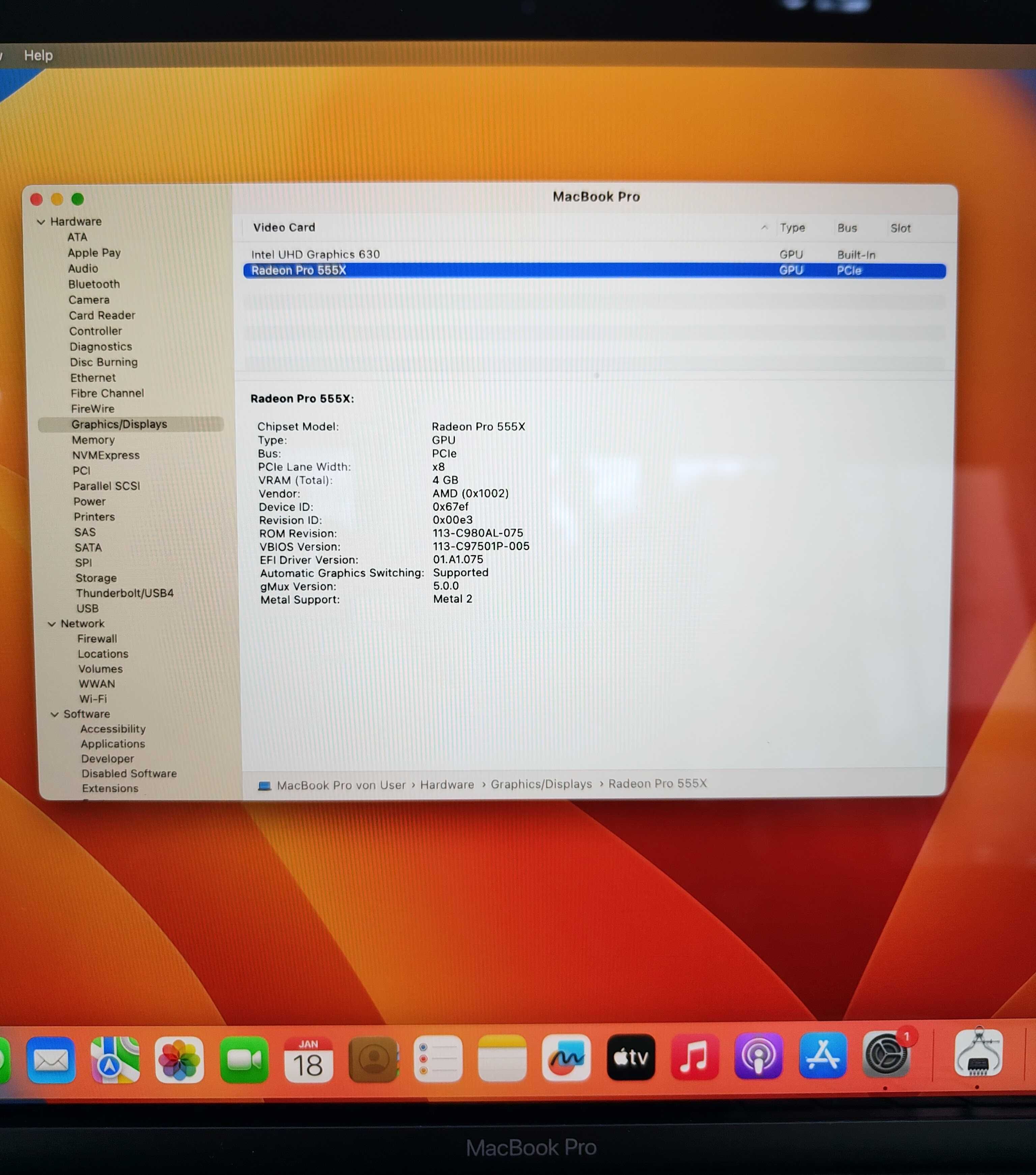
Task: Select Ethernet in the sidebar
Action: pyautogui.click(x=92, y=378)
